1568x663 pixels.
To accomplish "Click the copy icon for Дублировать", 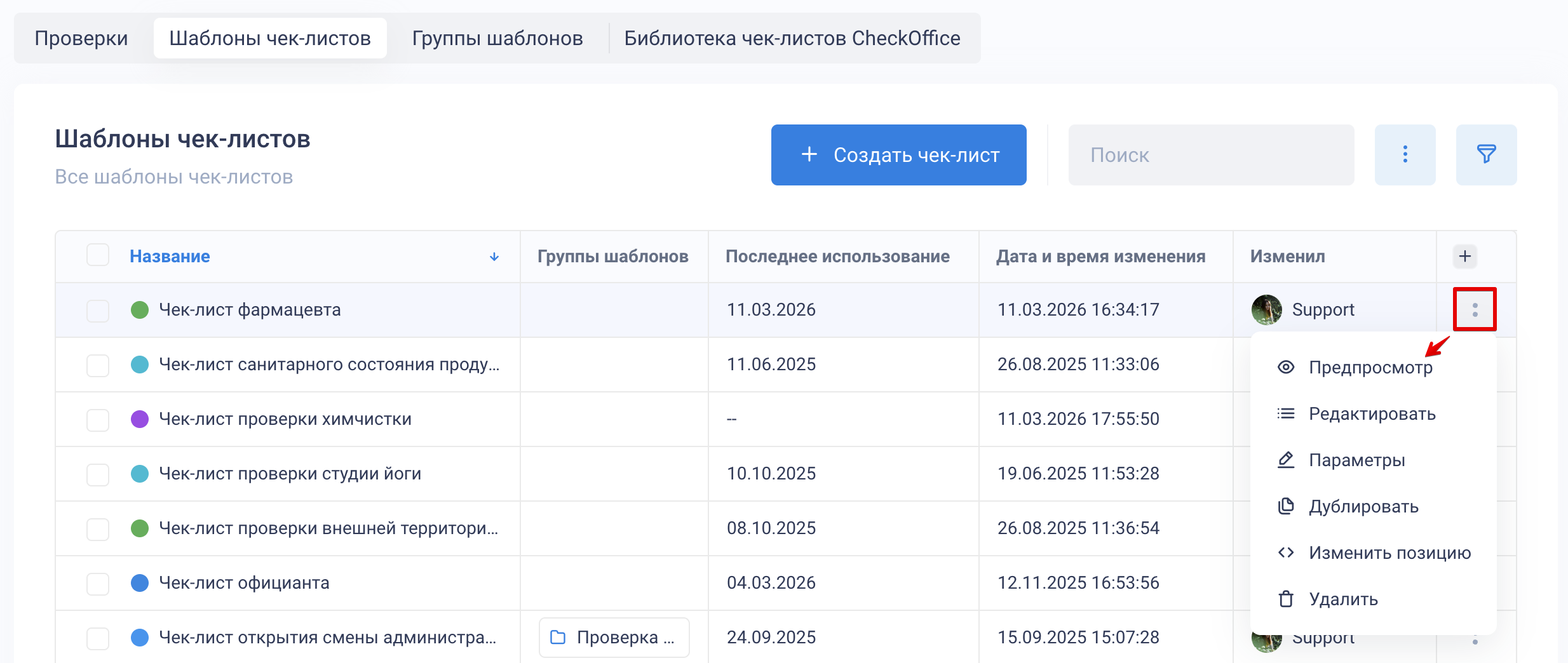I will (1286, 506).
